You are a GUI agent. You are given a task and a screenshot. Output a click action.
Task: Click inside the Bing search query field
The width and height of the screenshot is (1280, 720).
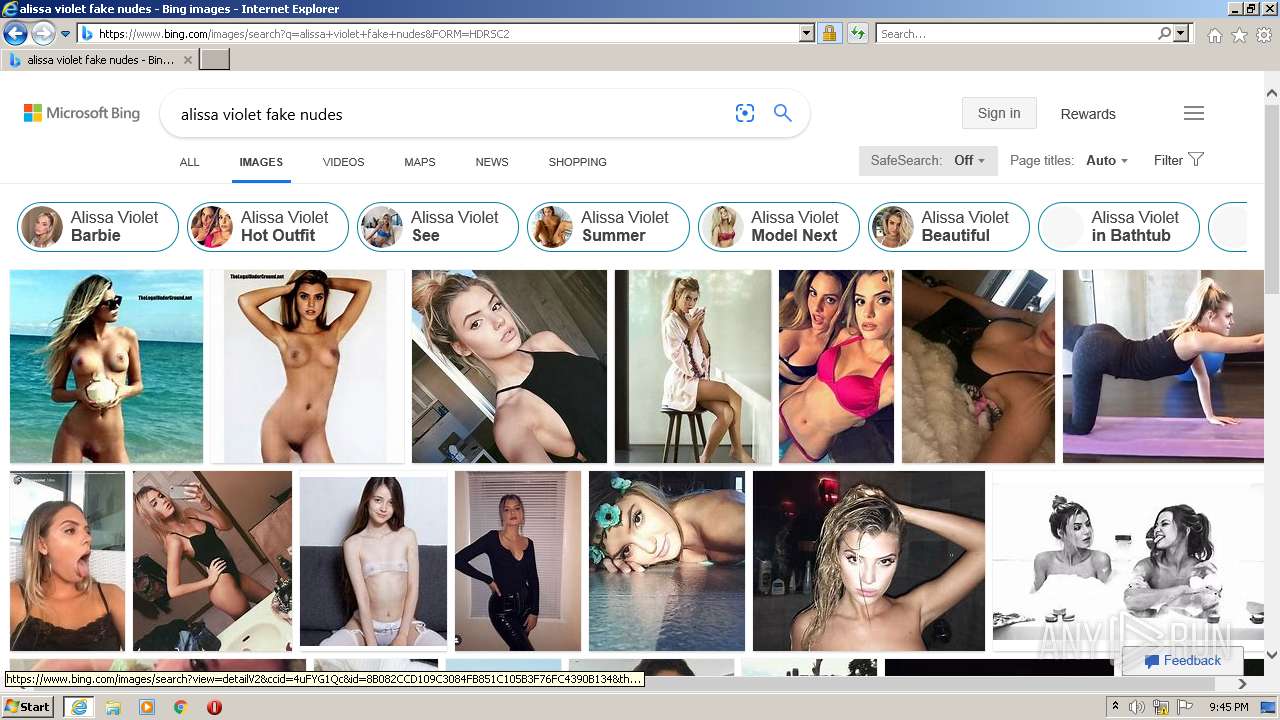tap(450, 114)
